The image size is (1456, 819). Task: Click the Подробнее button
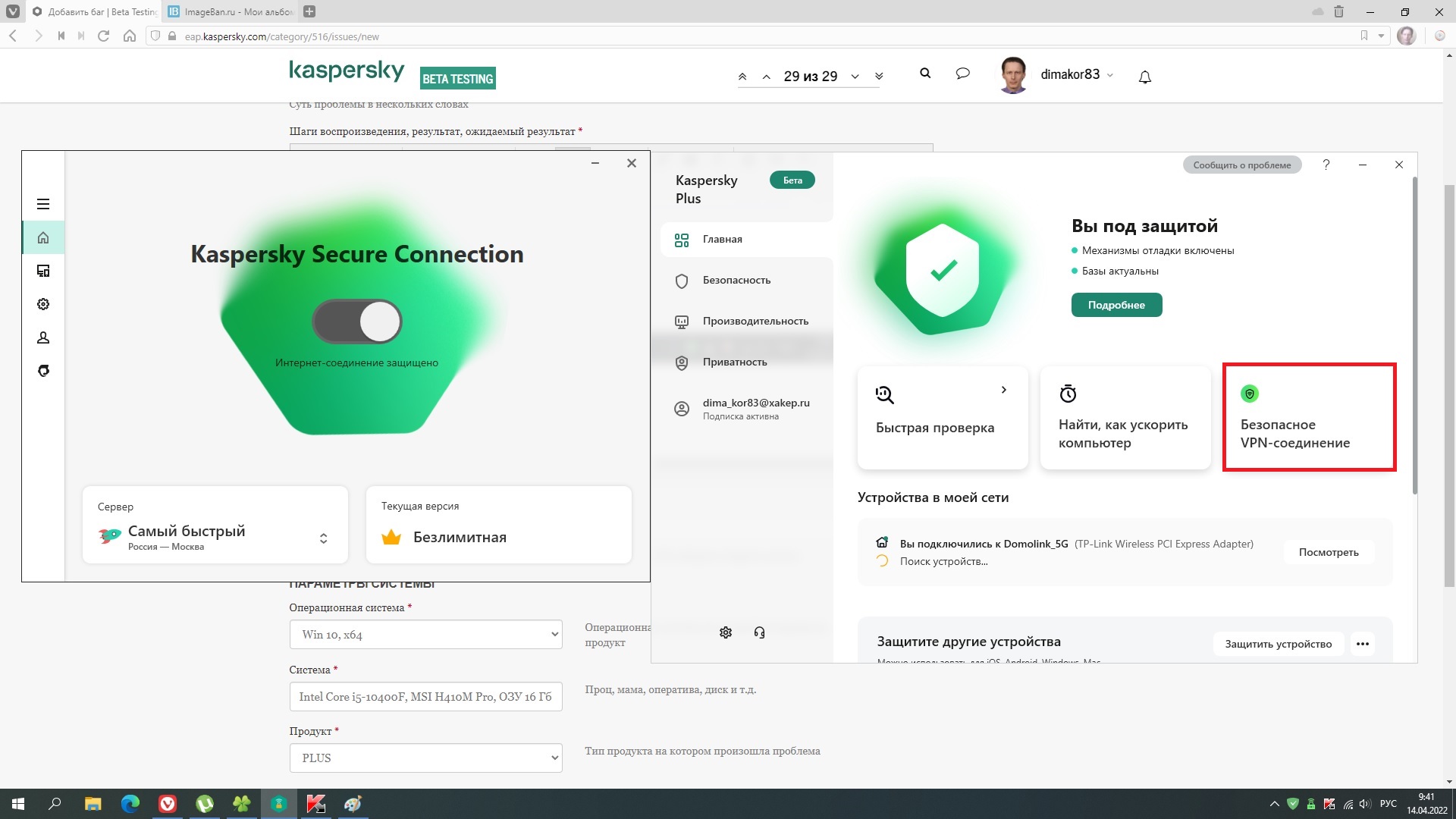tap(1116, 305)
